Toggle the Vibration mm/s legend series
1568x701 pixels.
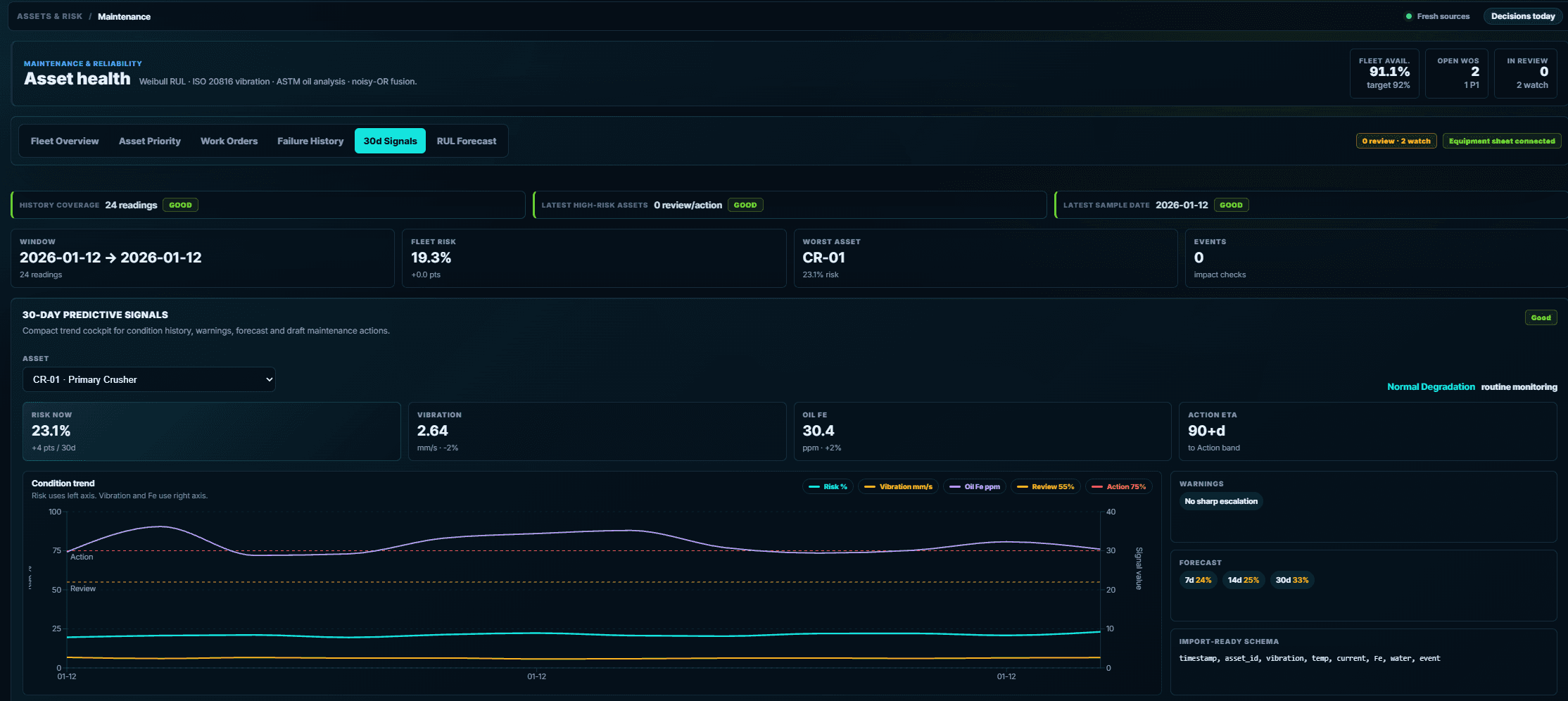899,486
